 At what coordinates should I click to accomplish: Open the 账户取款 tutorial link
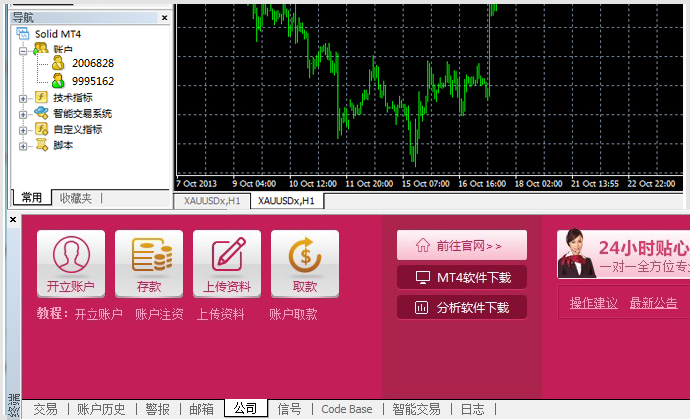[293, 314]
